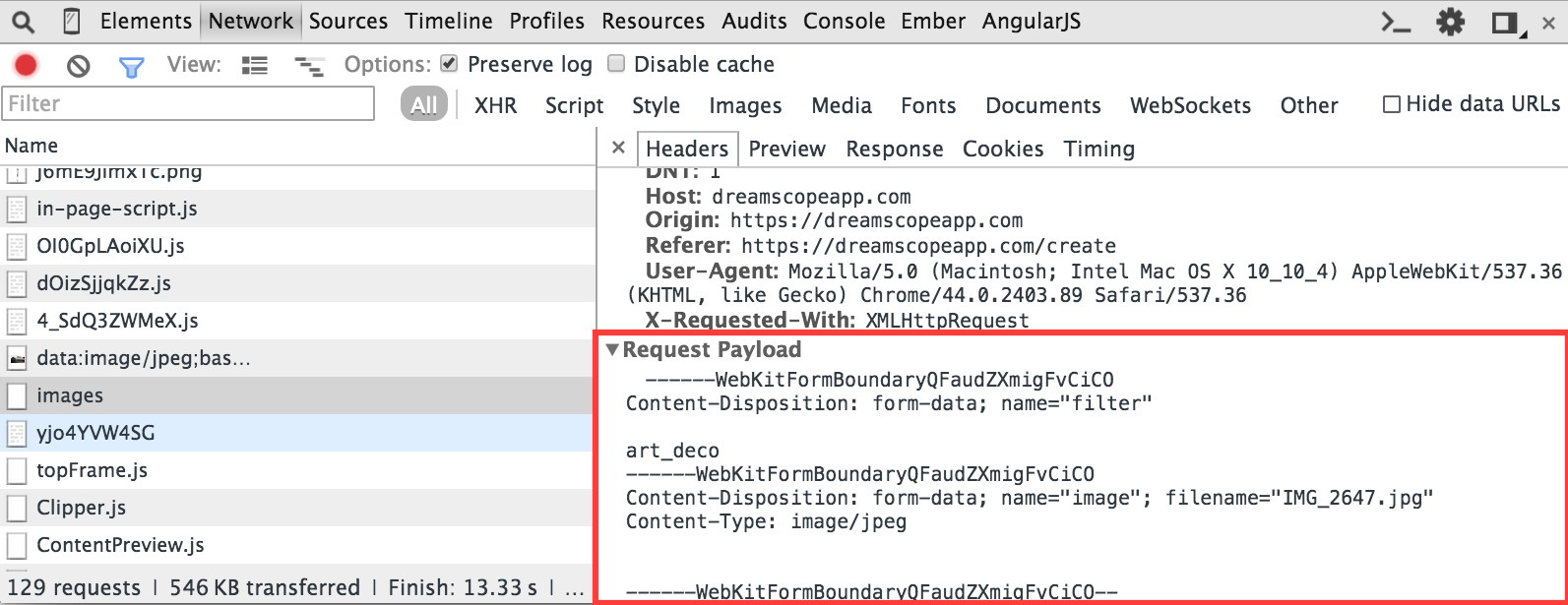The height and width of the screenshot is (605, 1568).
Task: Show the console drawer icon
Action: [x=1396, y=22]
